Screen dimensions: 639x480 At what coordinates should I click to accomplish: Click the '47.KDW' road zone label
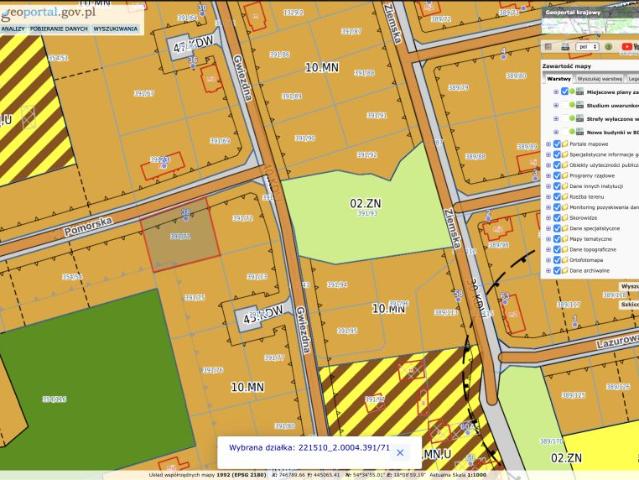pos(193,45)
